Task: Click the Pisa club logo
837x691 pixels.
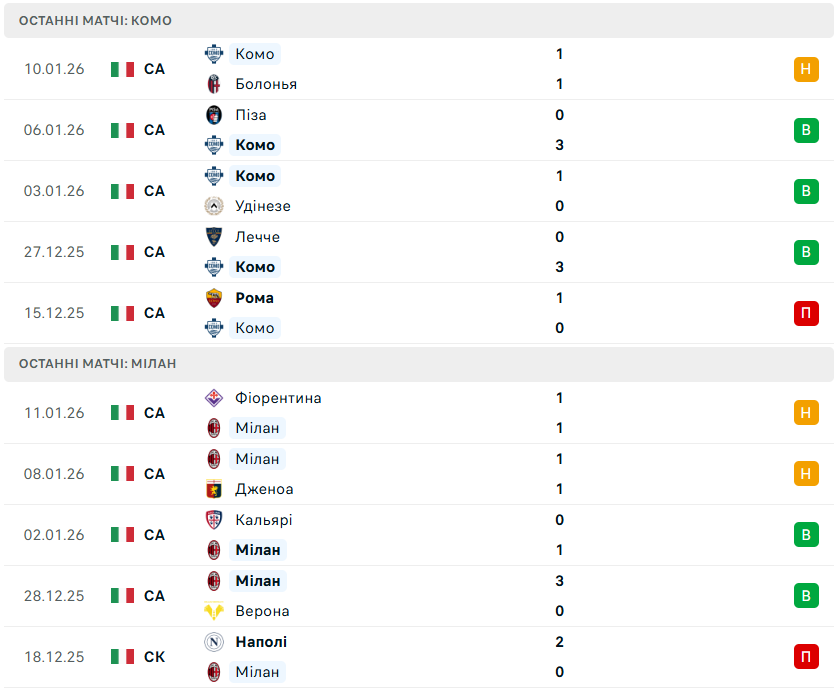Action: pos(213,115)
